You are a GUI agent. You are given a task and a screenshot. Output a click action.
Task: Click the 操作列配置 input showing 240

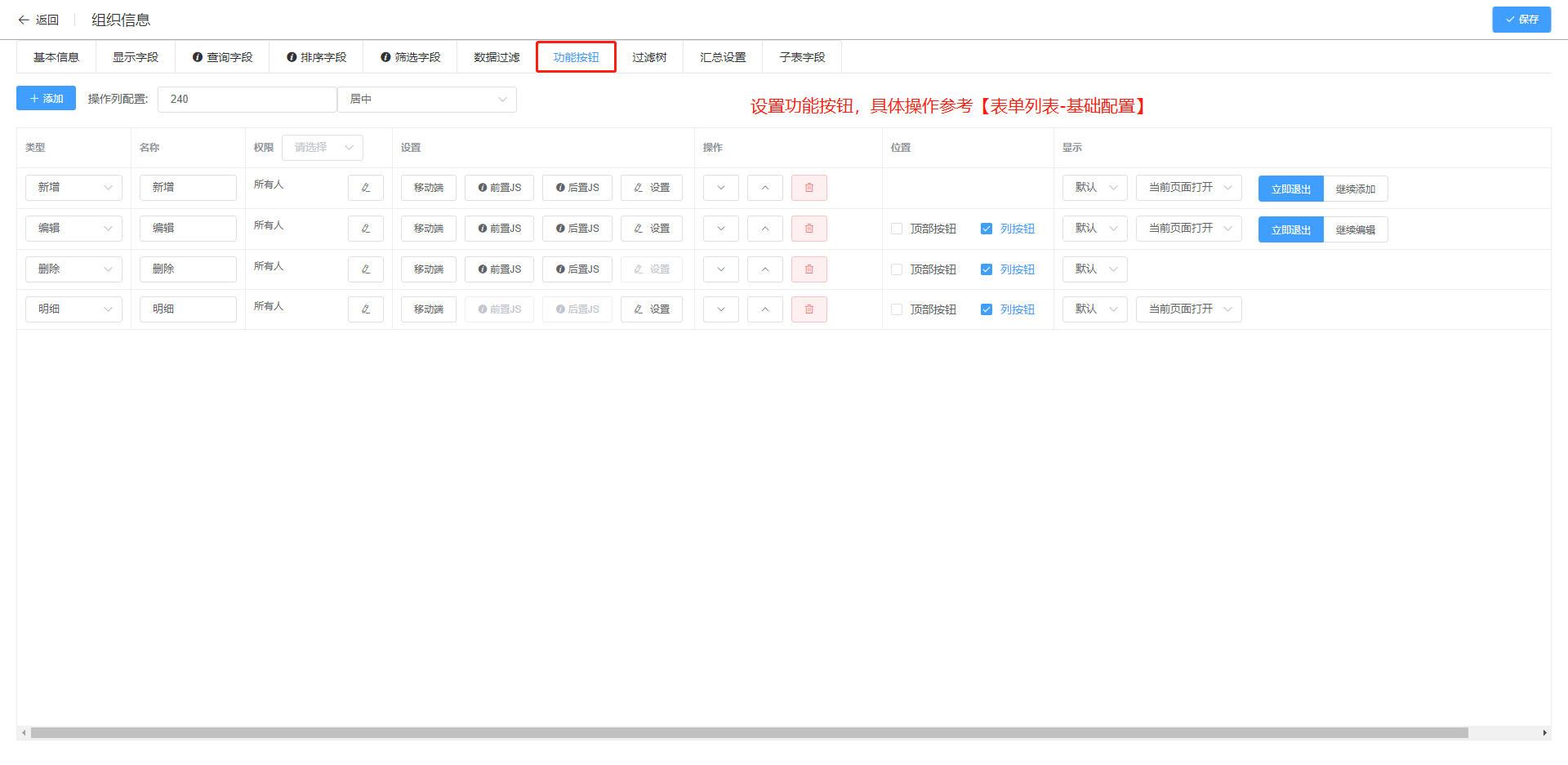[247, 99]
